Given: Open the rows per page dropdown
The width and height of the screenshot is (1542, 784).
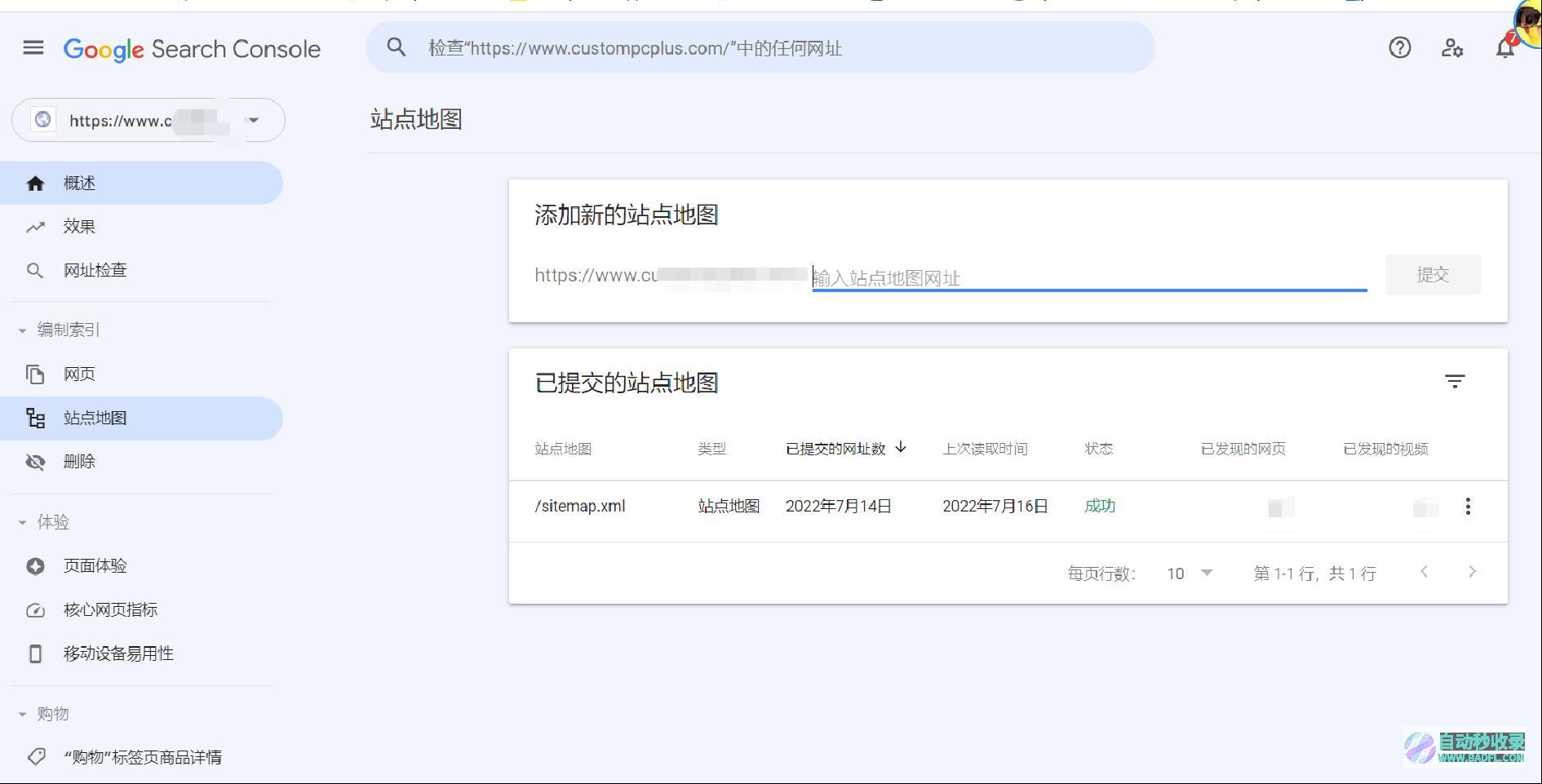Looking at the screenshot, I should coord(1190,574).
